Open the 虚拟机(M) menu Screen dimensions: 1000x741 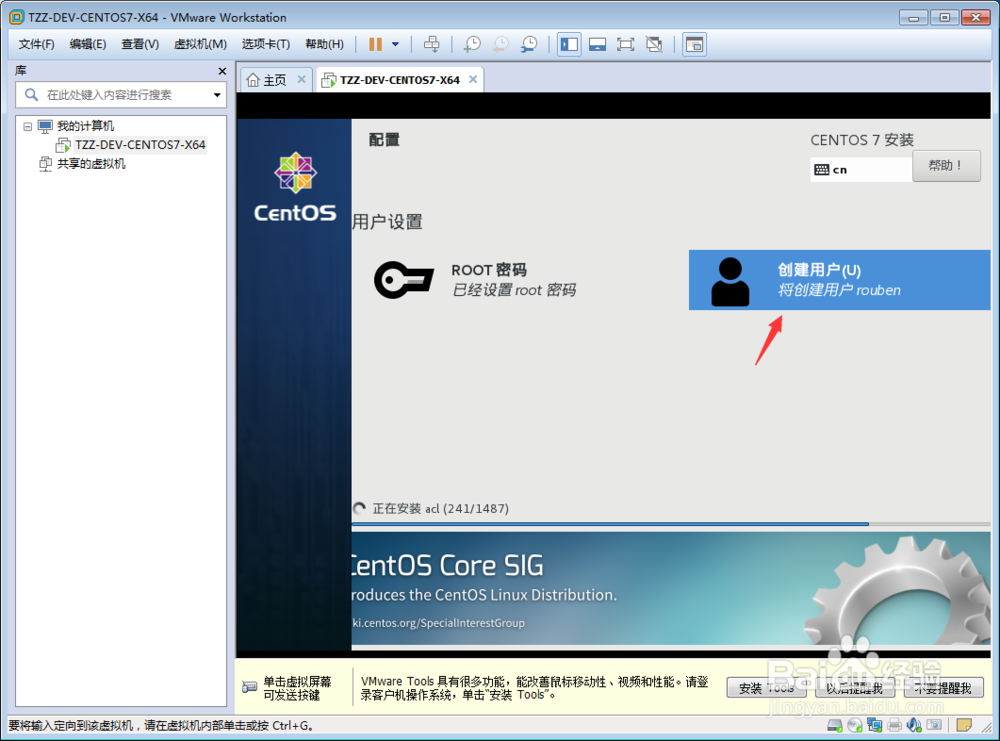point(200,44)
